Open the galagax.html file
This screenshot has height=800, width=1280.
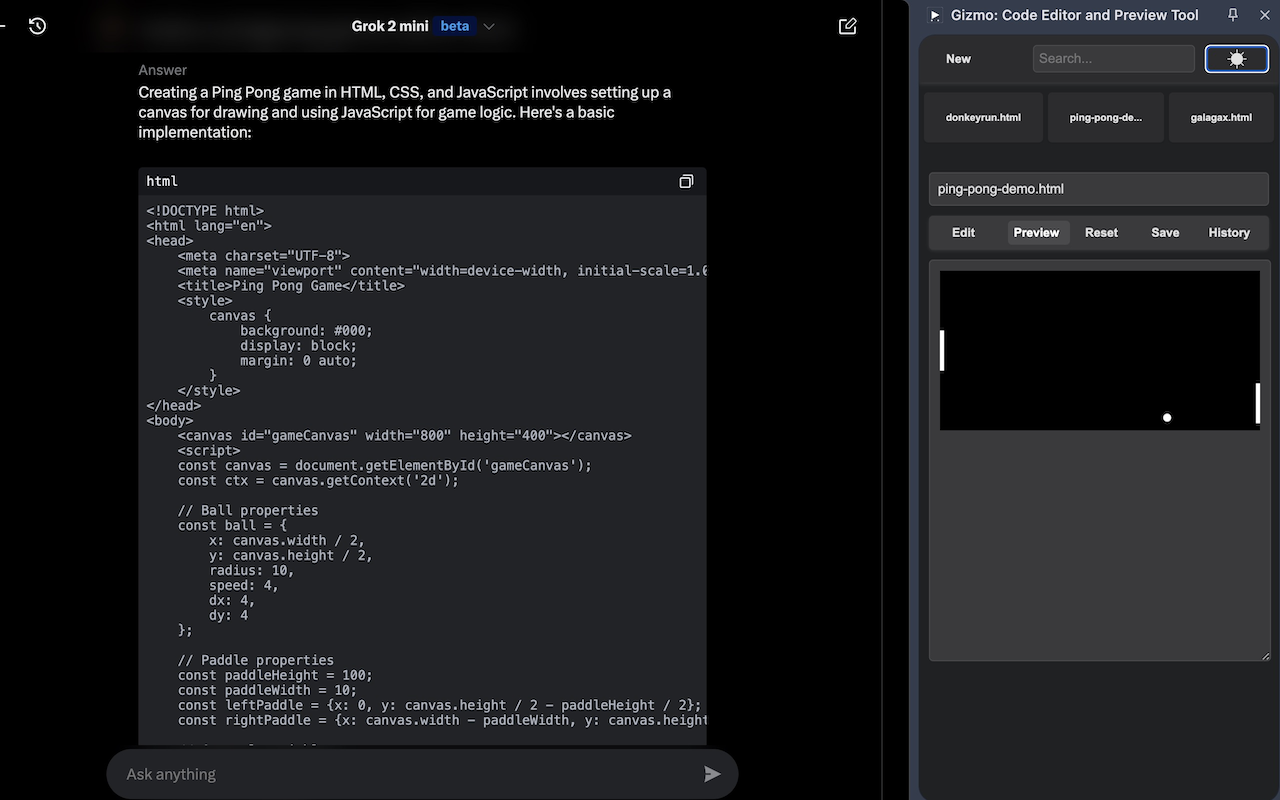point(1220,117)
